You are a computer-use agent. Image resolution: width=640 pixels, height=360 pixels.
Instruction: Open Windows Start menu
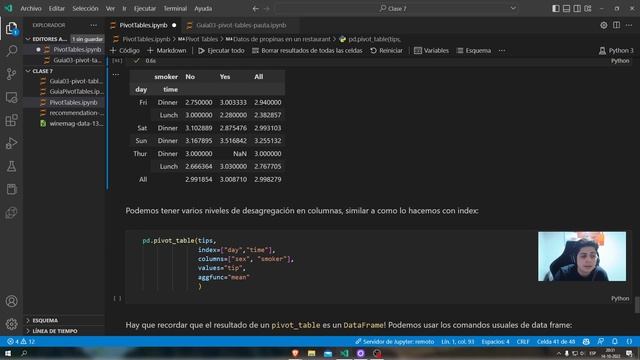8,353
